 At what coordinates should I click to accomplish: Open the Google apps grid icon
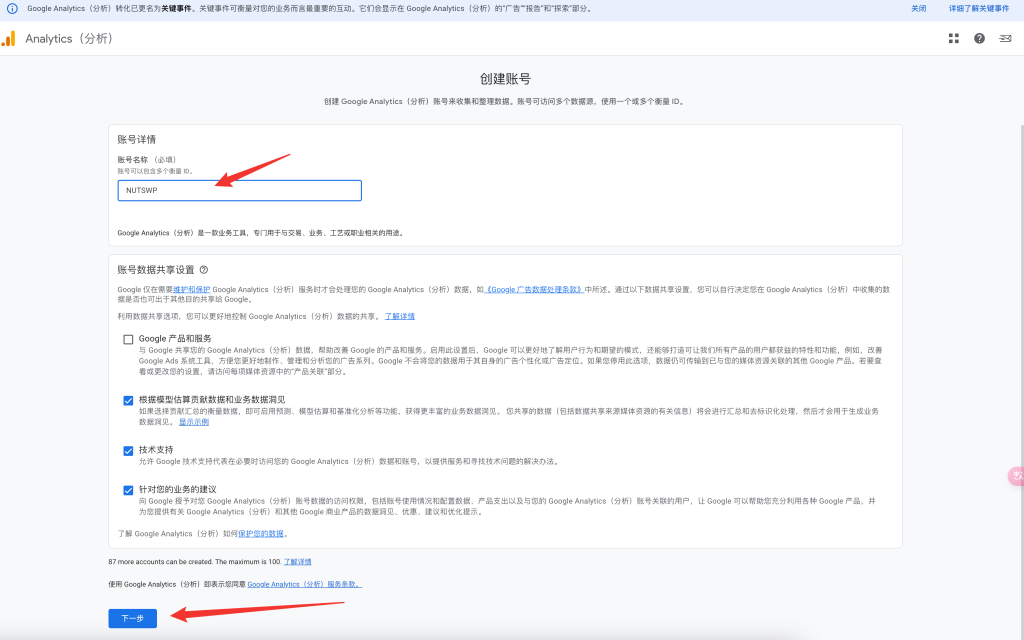[953, 39]
